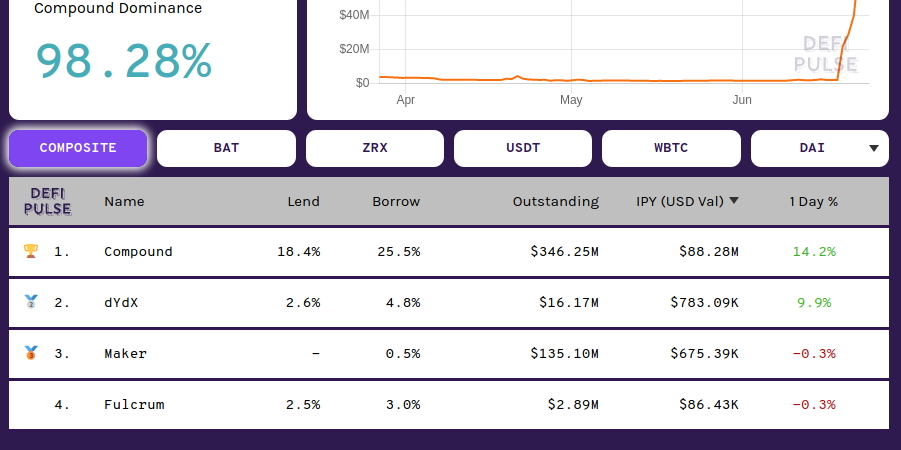Sort table by Outstanding column header
This screenshot has height=450, width=901.
tap(555, 201)
